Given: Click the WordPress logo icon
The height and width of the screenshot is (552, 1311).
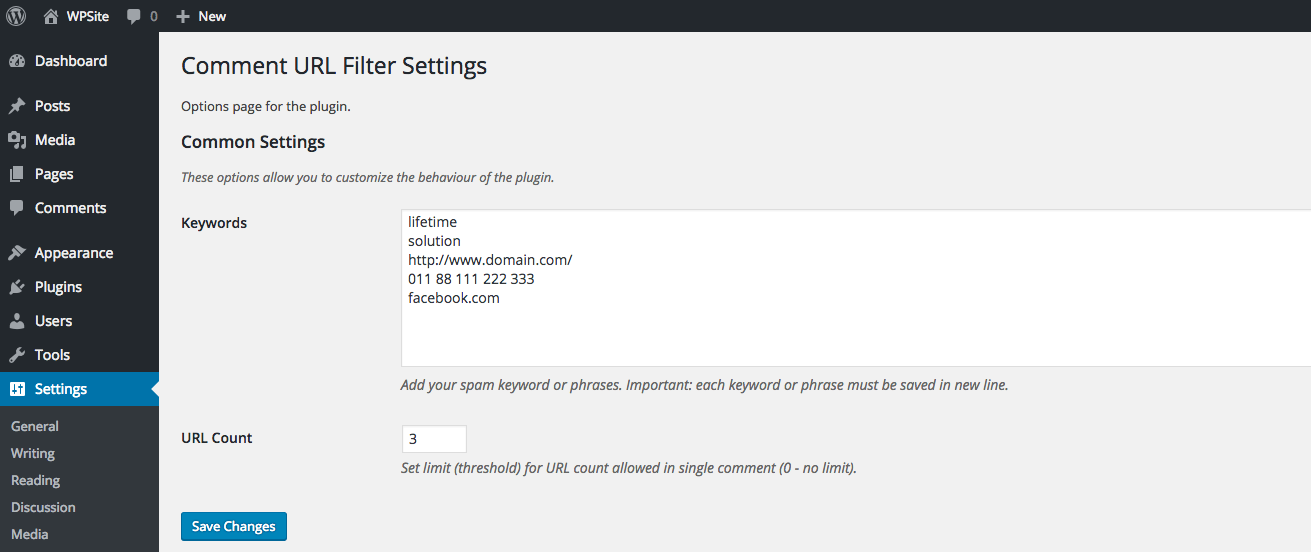Looking at the screenshot, I should [16, 16].
